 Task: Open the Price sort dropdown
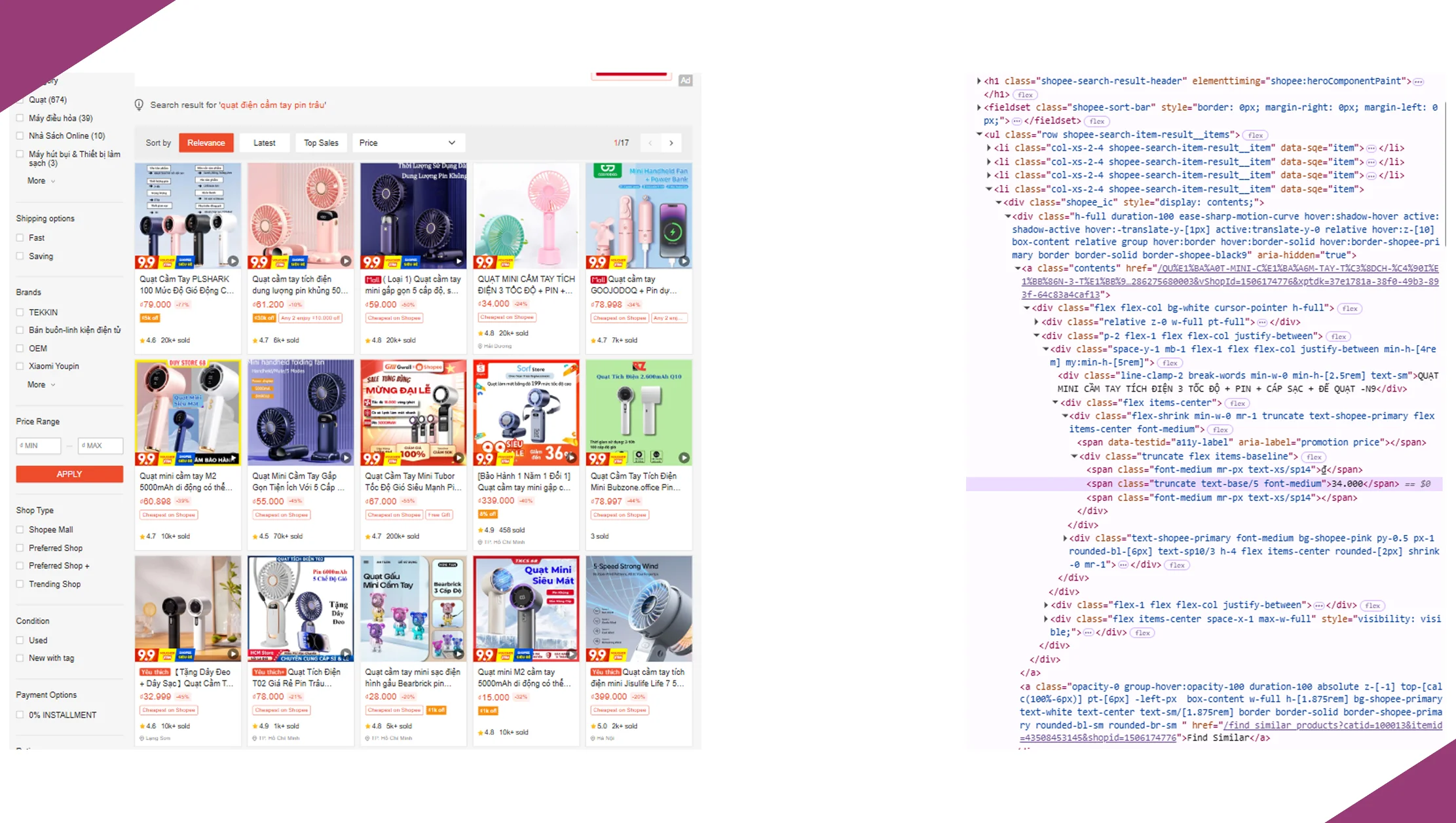click(x=407, y=143)
